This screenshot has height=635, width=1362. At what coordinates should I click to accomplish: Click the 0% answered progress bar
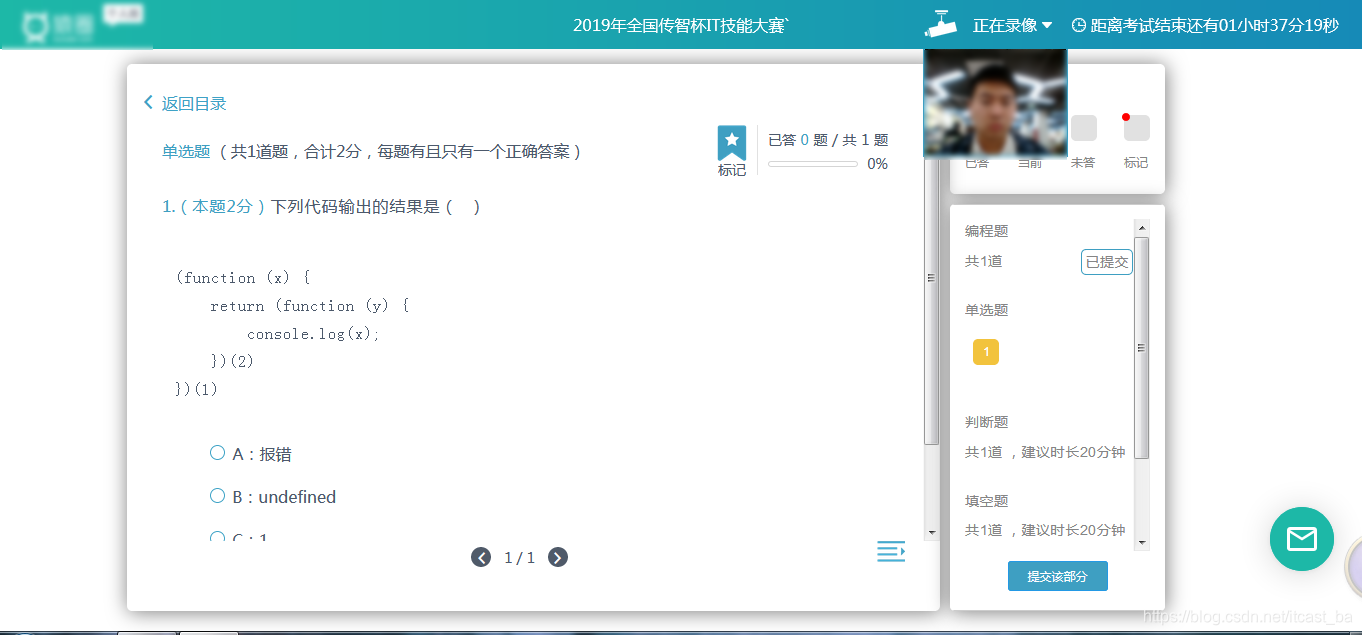810,163
